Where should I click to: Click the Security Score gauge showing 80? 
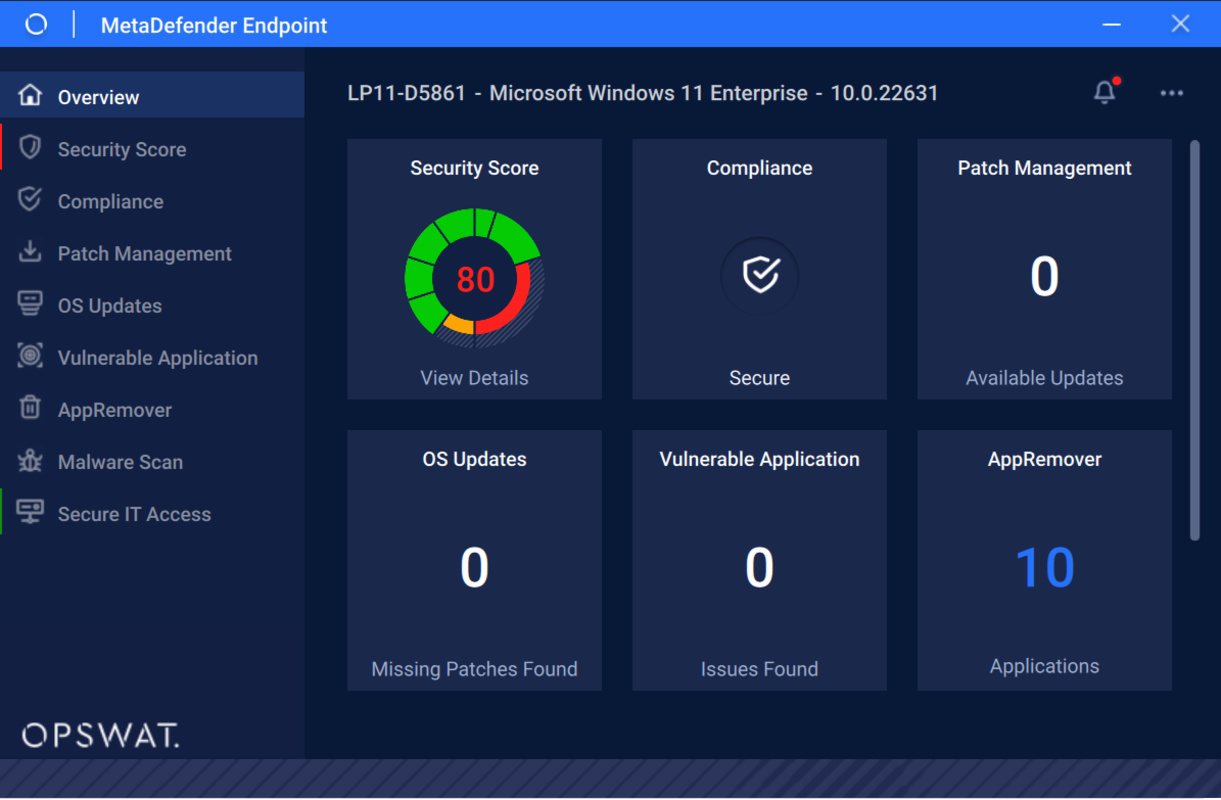tap(474, 277)
